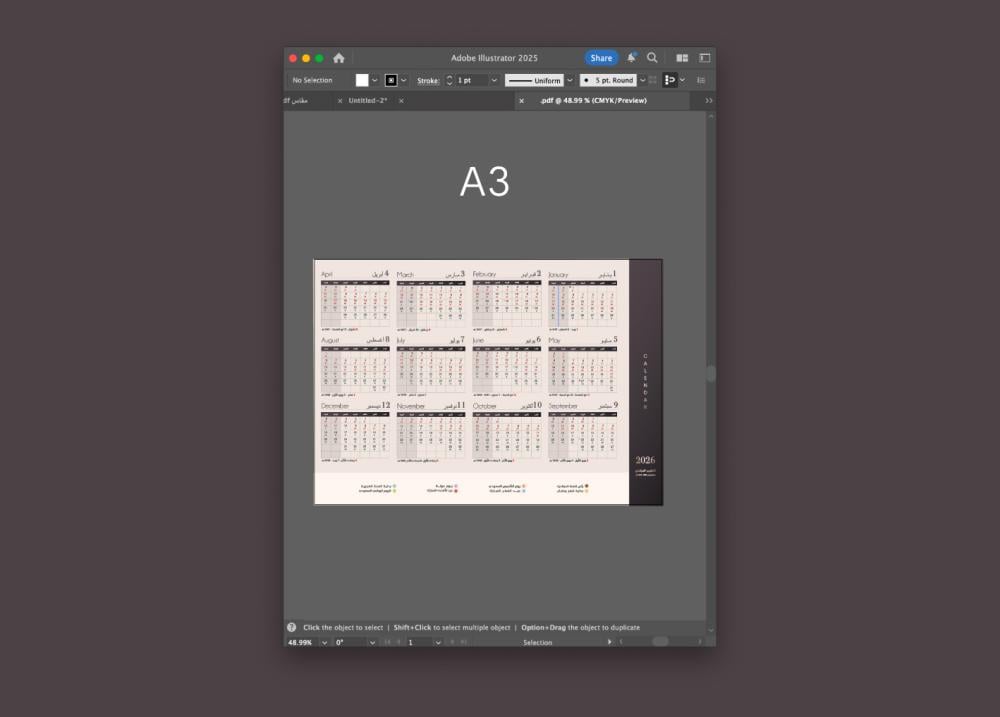Click the workspace switcher icon
The image size is (1000, 717).
pos(704,58)
